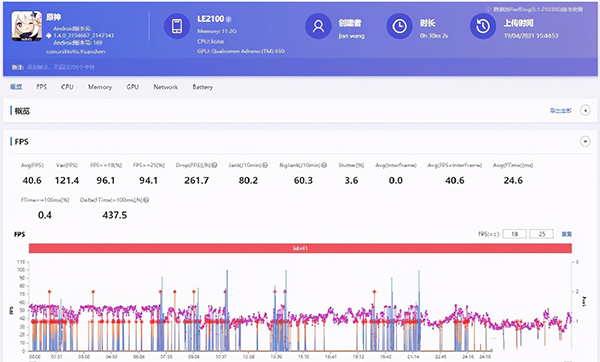
Task: Click the Avg(FTime) value 24.6
Action: [513, 180]
